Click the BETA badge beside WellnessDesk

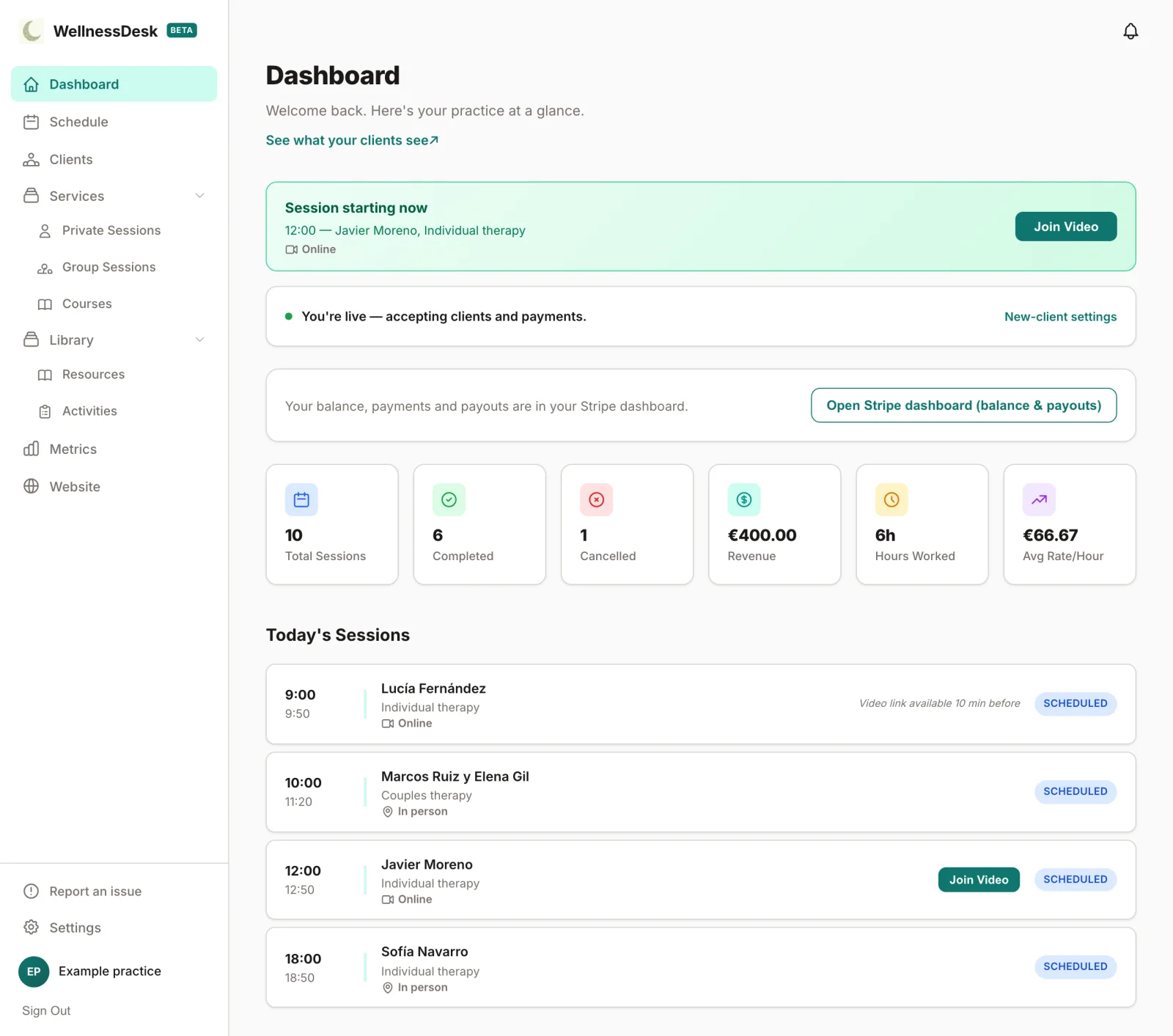click(182, 31)
